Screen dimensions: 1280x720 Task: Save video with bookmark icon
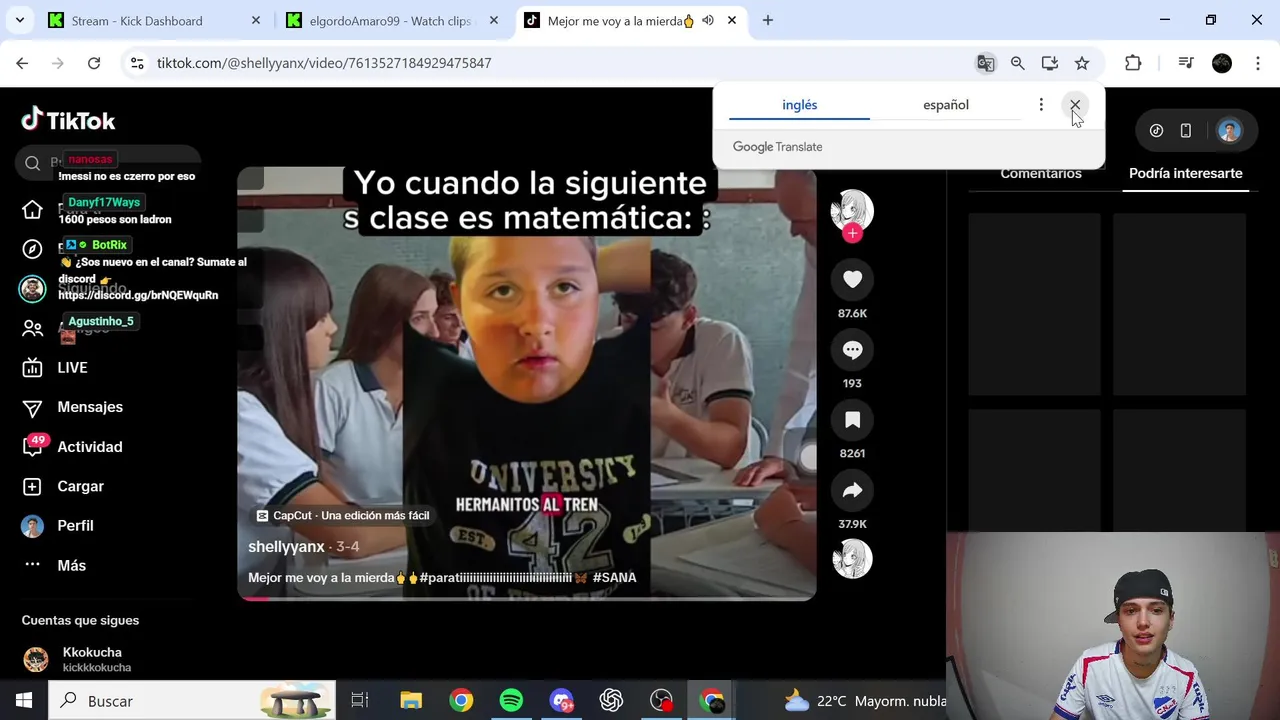[852, 420]
